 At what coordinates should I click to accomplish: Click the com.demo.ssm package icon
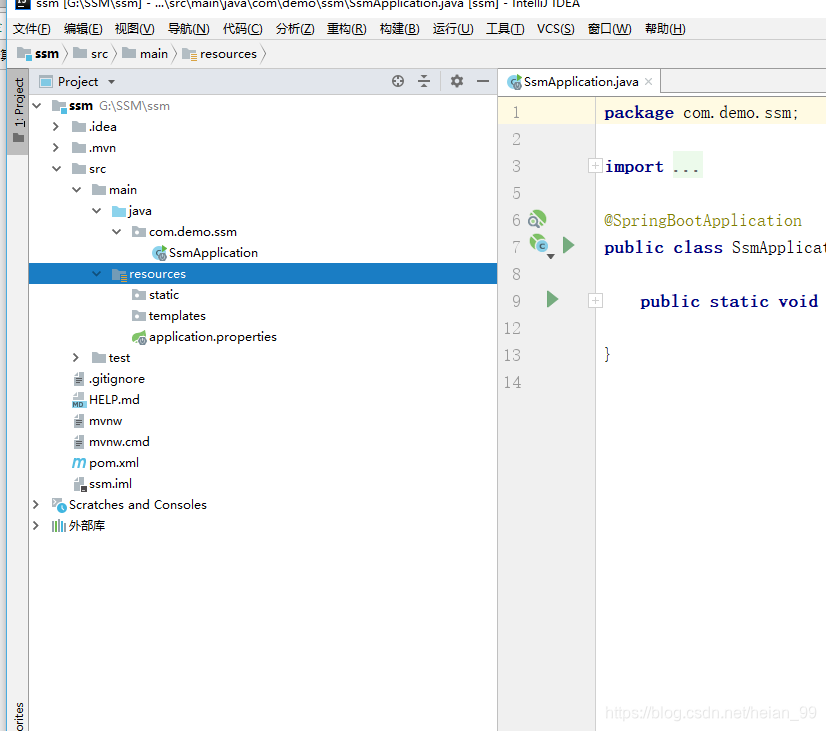[x=139, y=232]
